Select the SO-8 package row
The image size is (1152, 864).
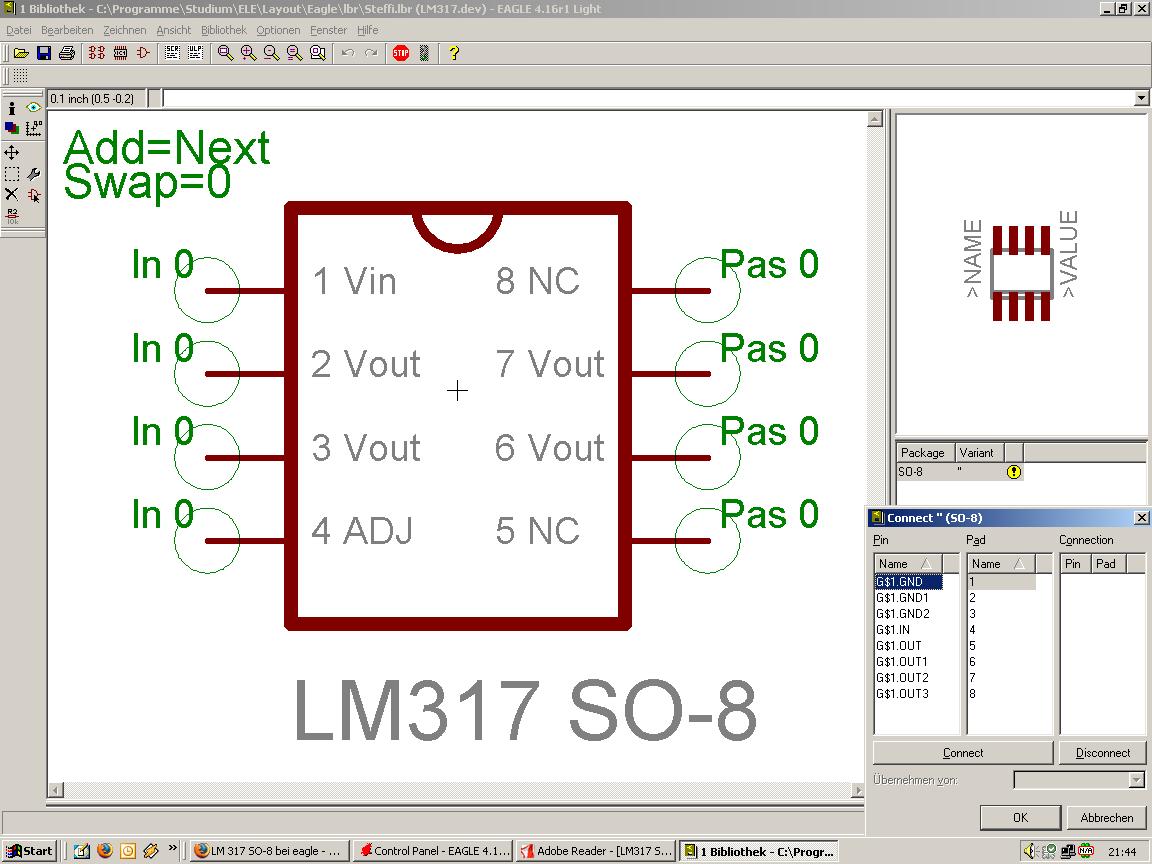tap(960, 472)
